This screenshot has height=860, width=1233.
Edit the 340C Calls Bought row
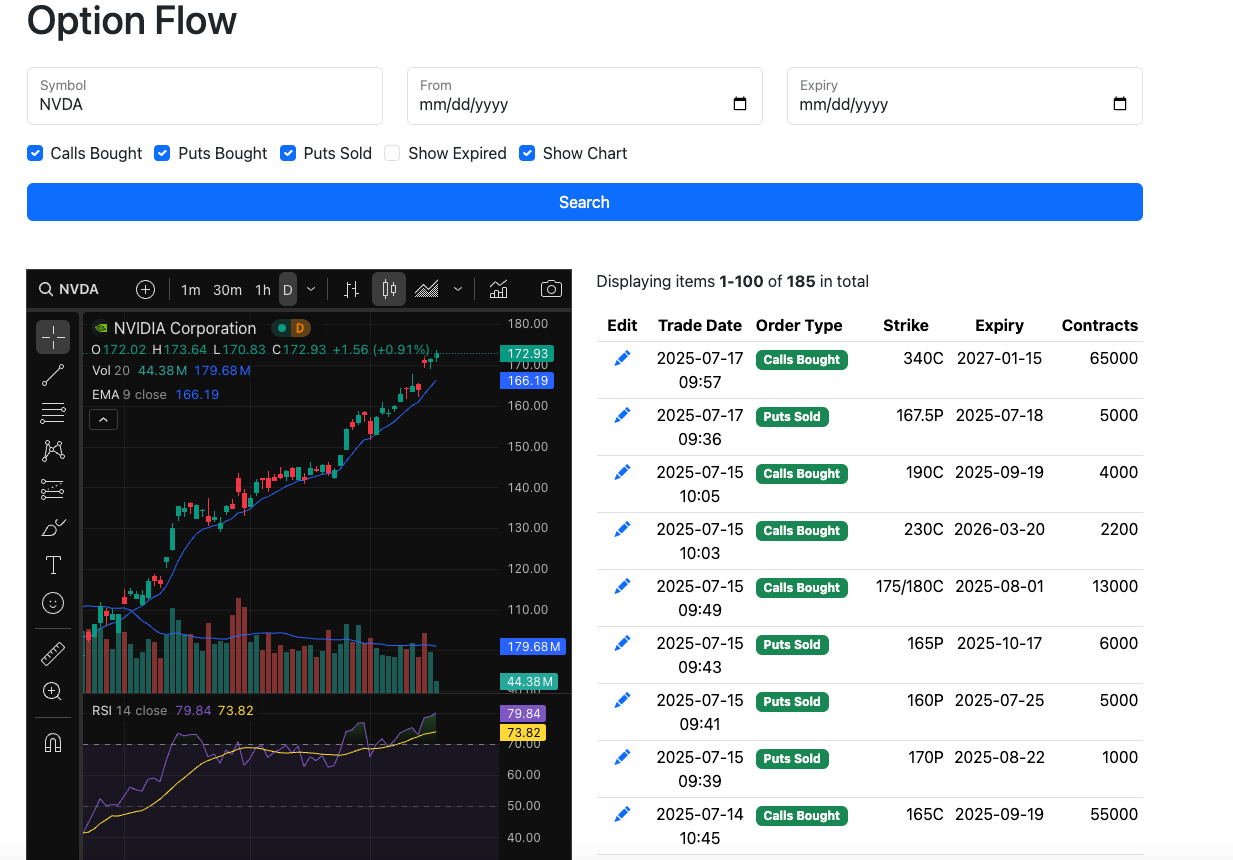point(622,358)
